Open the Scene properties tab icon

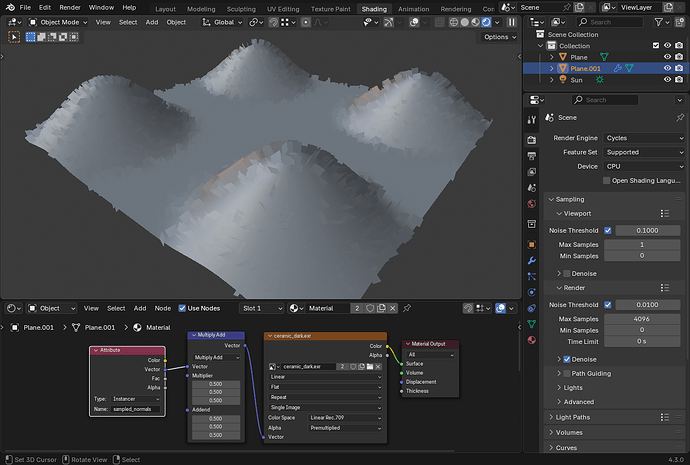point(532,187)
